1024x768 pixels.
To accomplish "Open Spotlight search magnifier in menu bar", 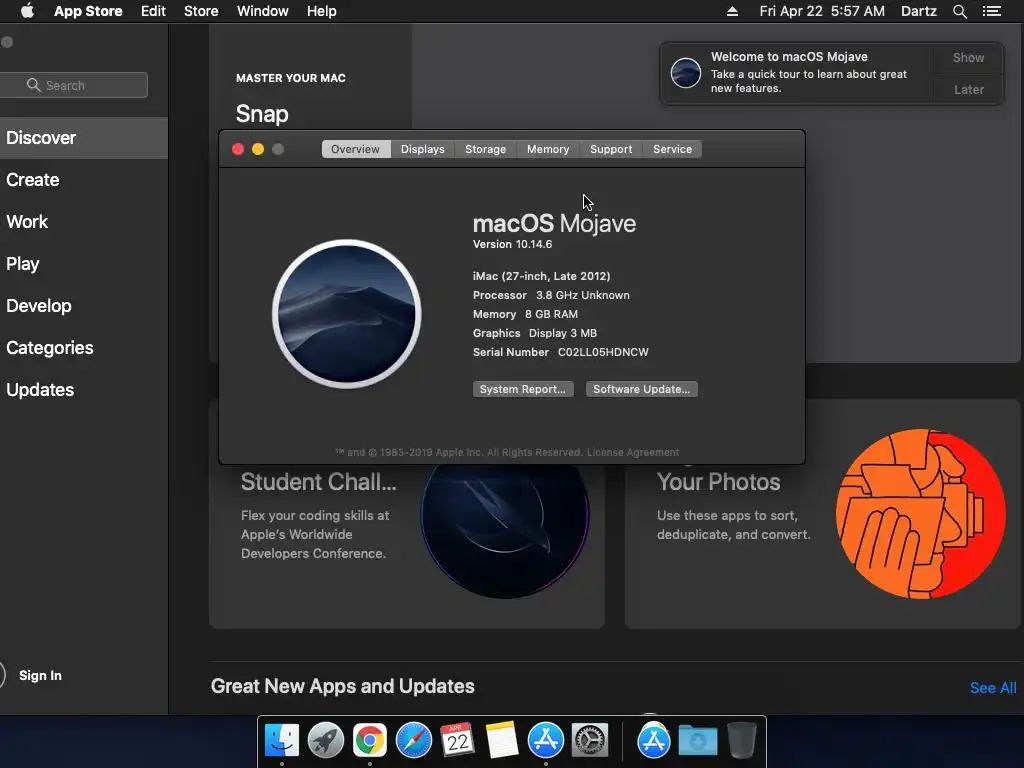I will [x=959, y=11].
